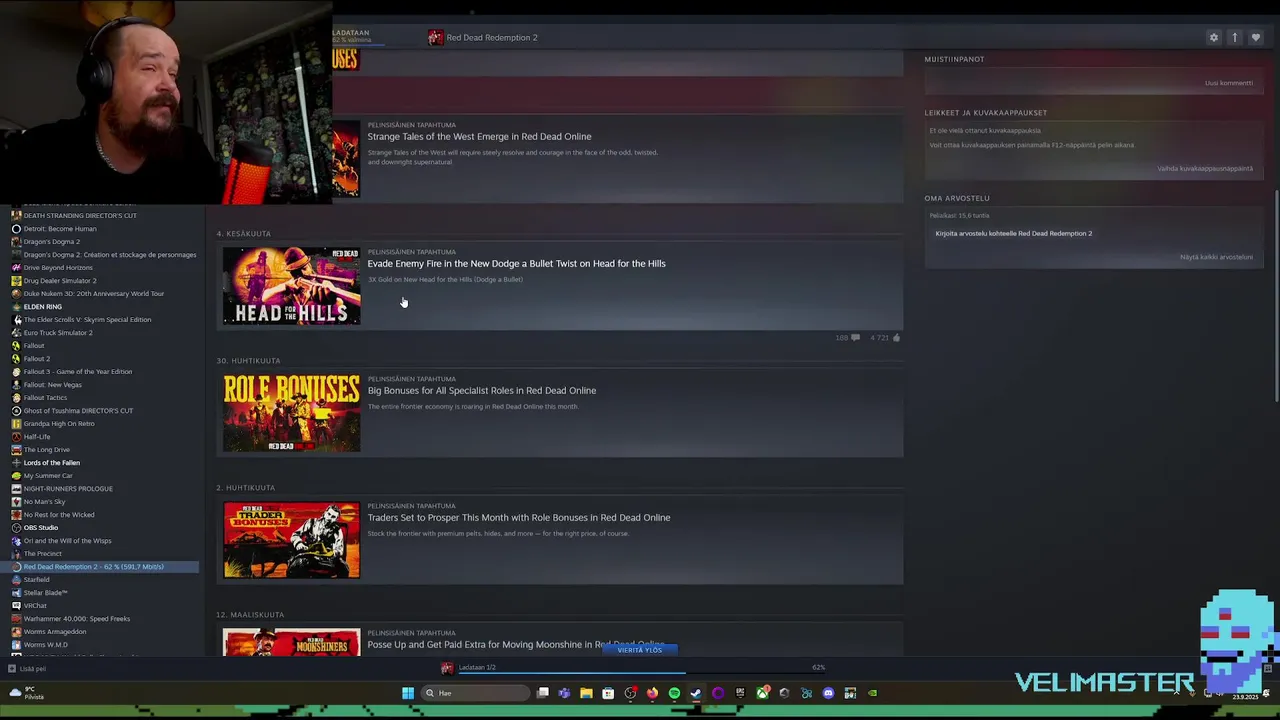
Task: Select Starfield in the library list
Action: (36, 580)
